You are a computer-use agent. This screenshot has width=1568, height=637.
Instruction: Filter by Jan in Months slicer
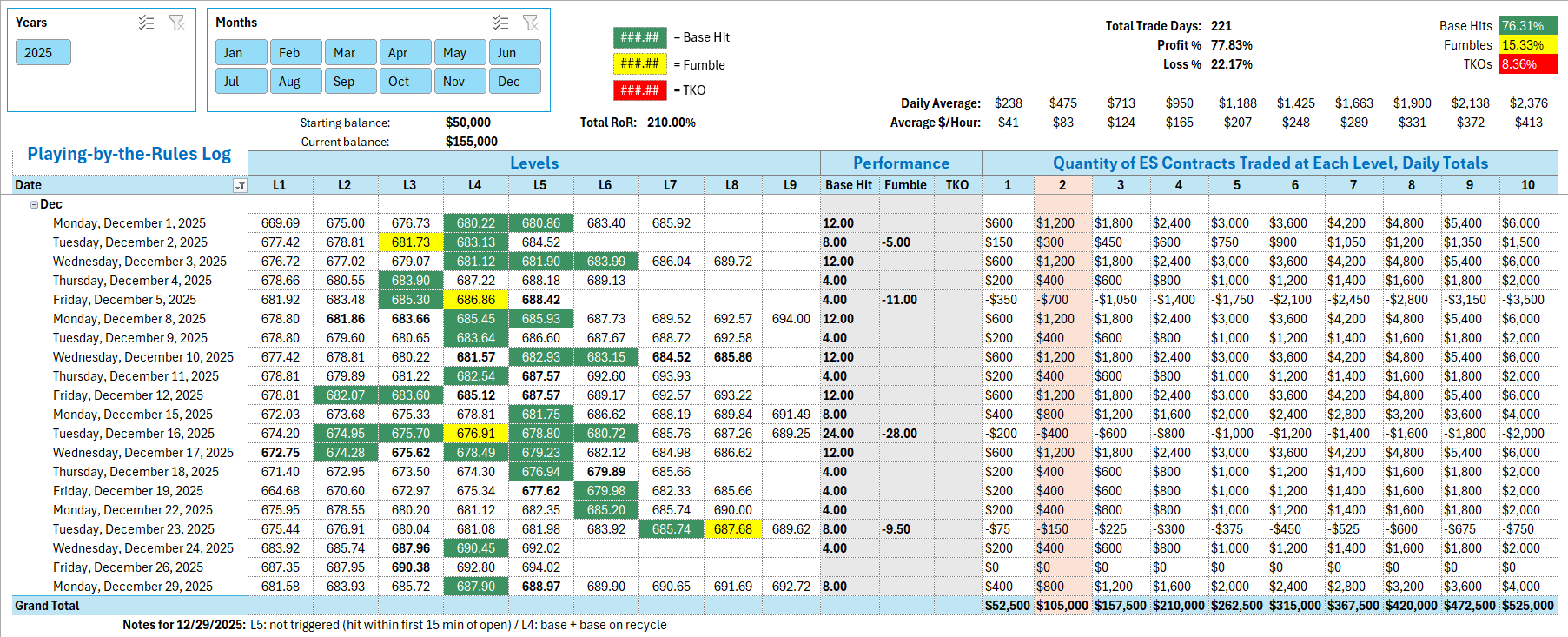point(241,53)
